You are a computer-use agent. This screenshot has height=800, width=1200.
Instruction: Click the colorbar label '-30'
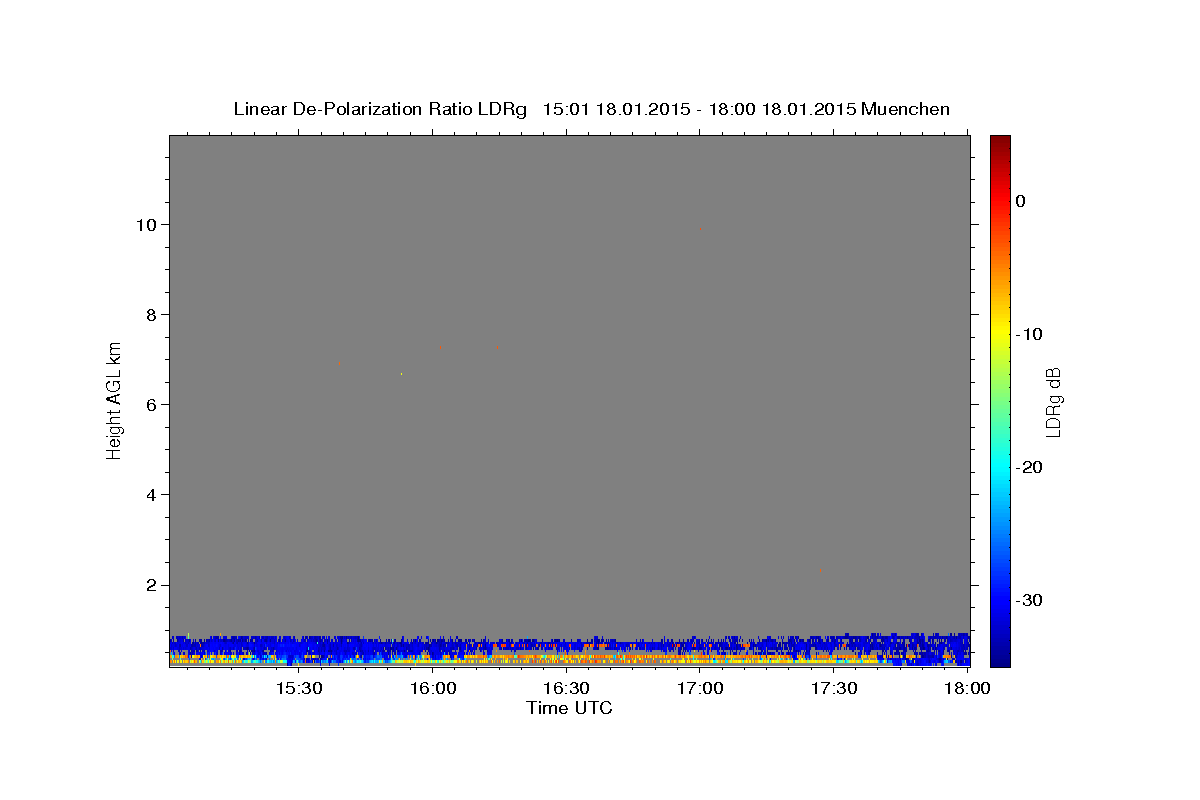point(1029,600)
